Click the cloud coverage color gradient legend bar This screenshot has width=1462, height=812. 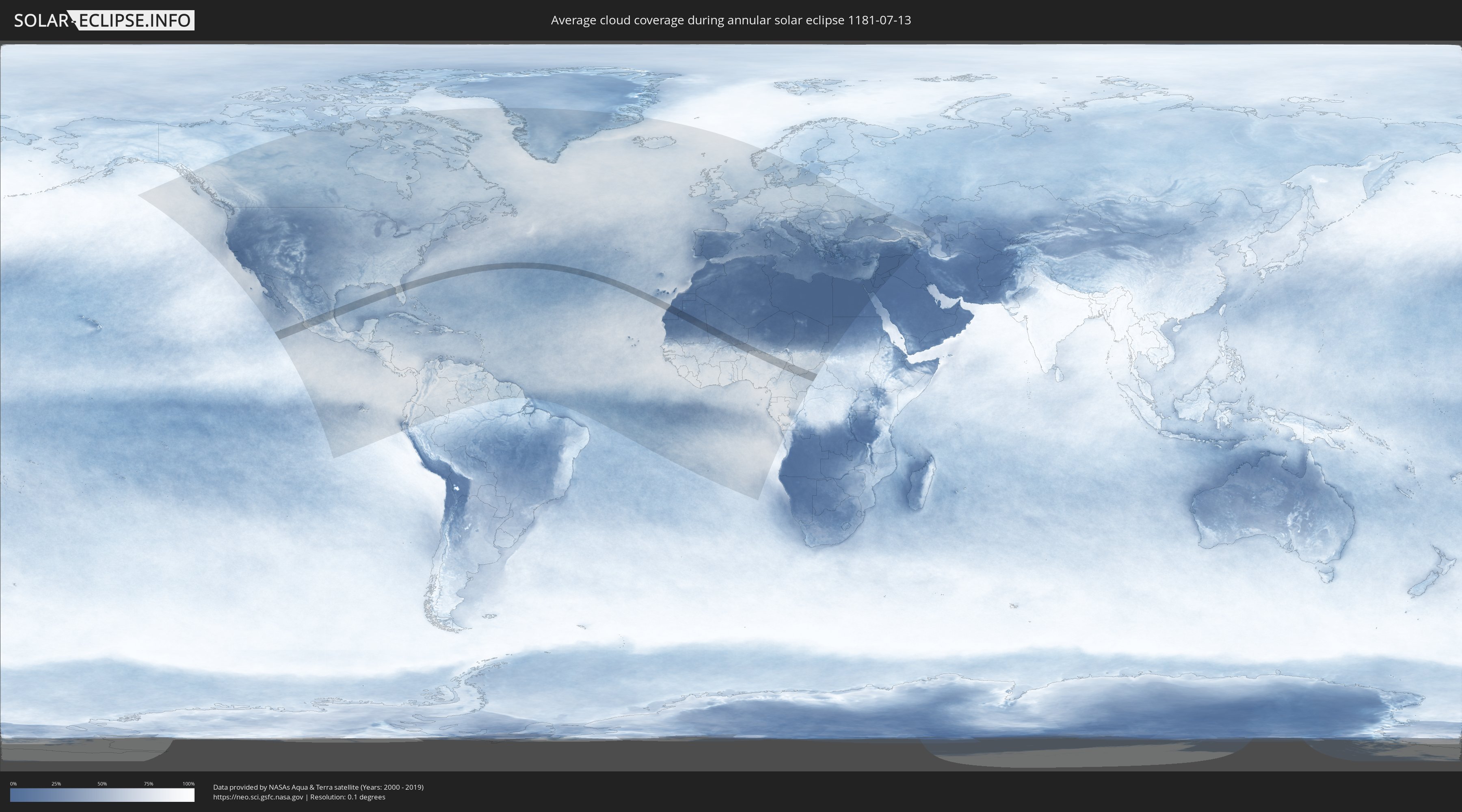point(102,795)
